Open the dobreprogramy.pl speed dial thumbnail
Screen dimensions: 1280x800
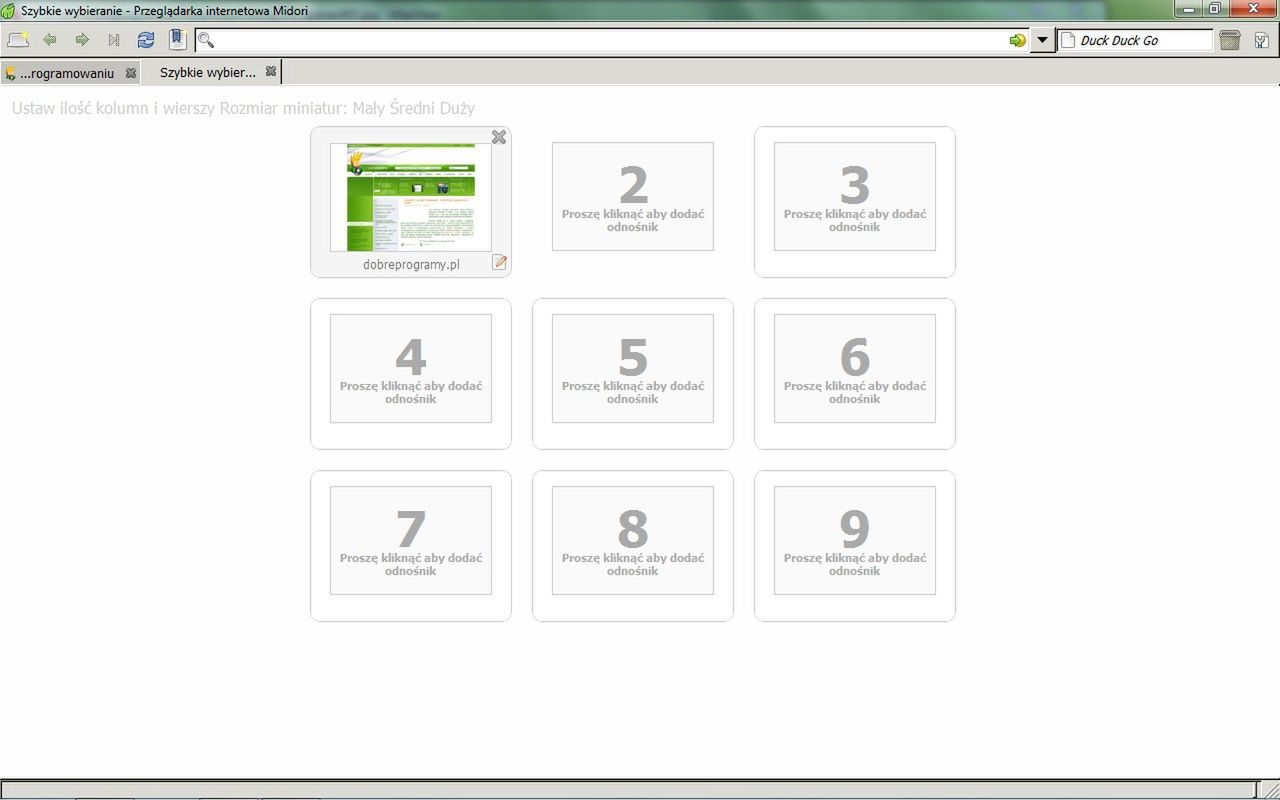click(x=411, y=197)
